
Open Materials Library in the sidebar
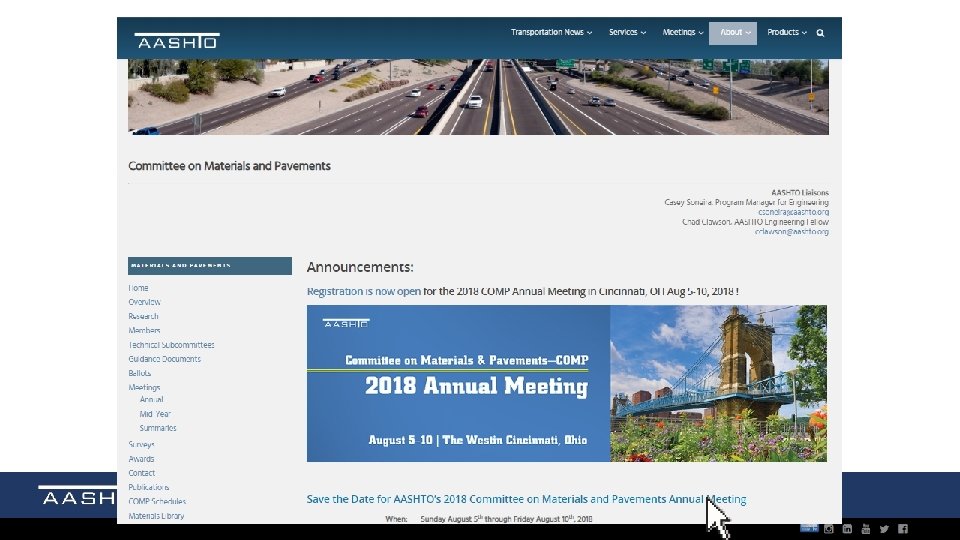(156, 516)
